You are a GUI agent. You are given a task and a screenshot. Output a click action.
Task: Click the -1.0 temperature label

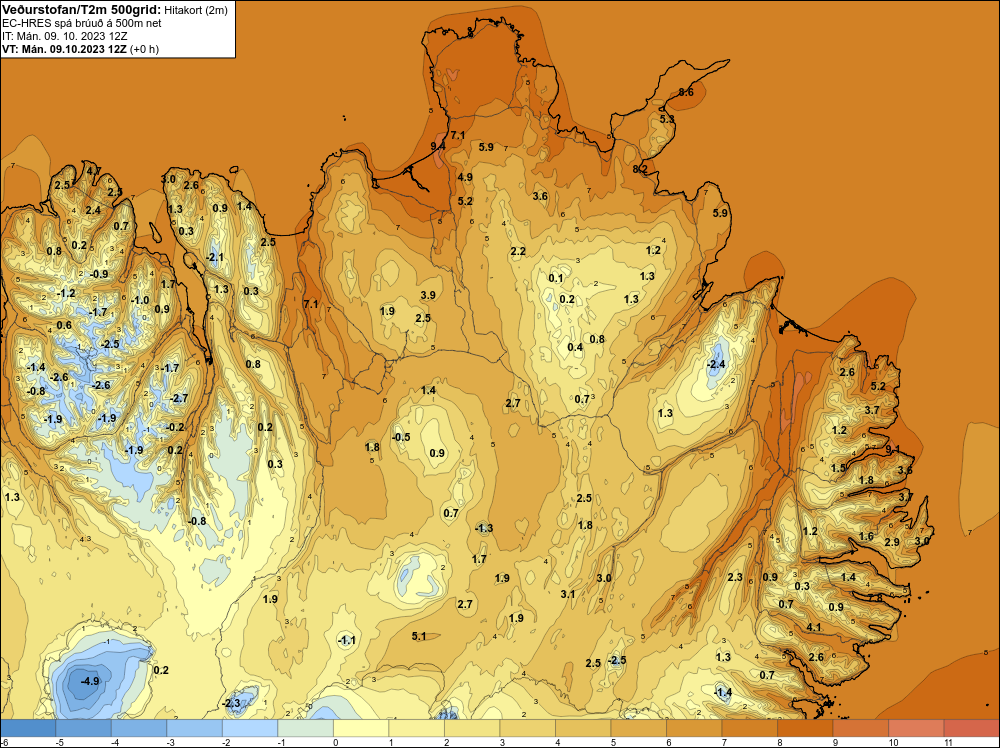pyautogui.click(x=140, y=300)
